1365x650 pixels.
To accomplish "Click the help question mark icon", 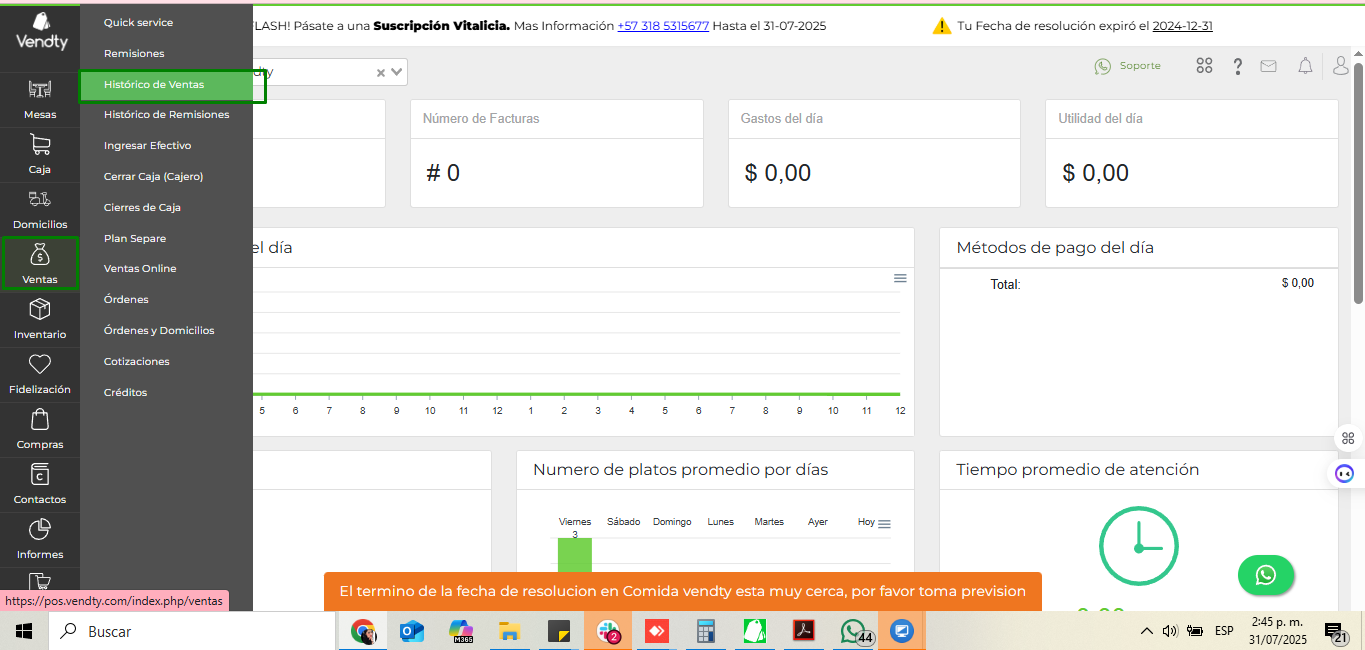I will pos(1238,66).
